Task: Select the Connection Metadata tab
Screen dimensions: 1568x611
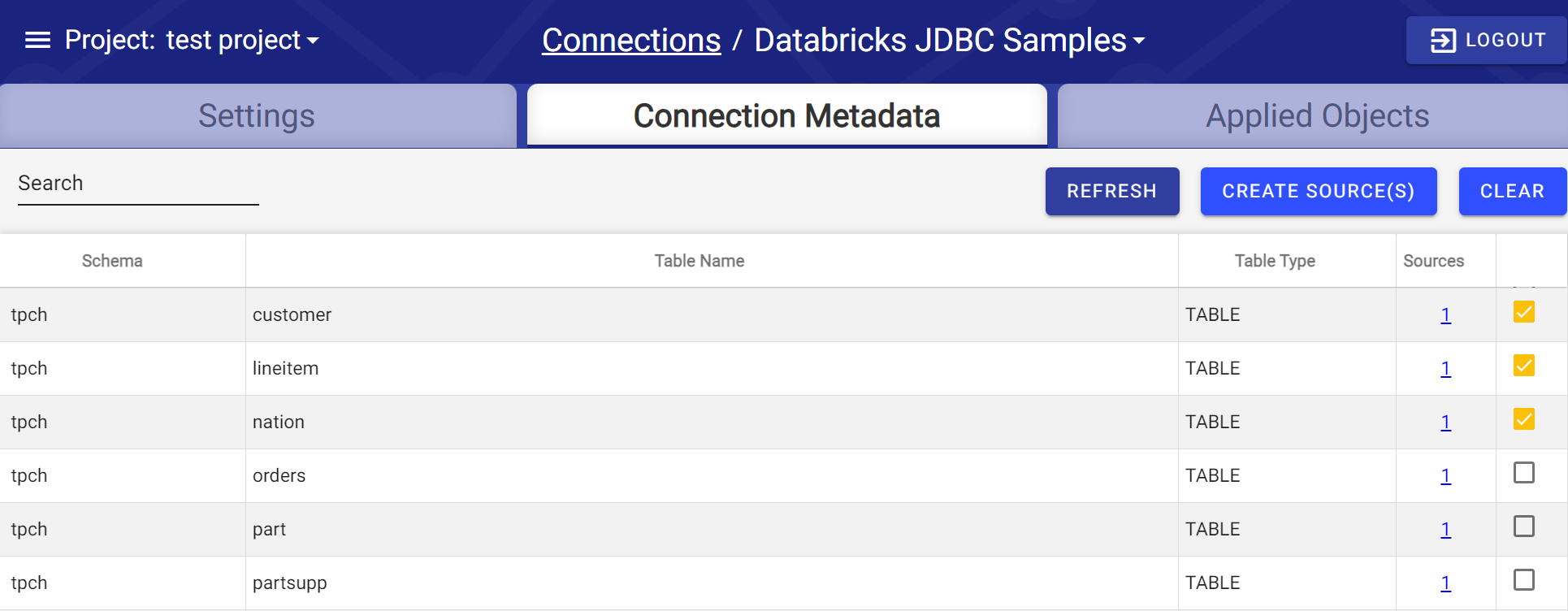Action: pyautogui.click(x=786, y=115)
